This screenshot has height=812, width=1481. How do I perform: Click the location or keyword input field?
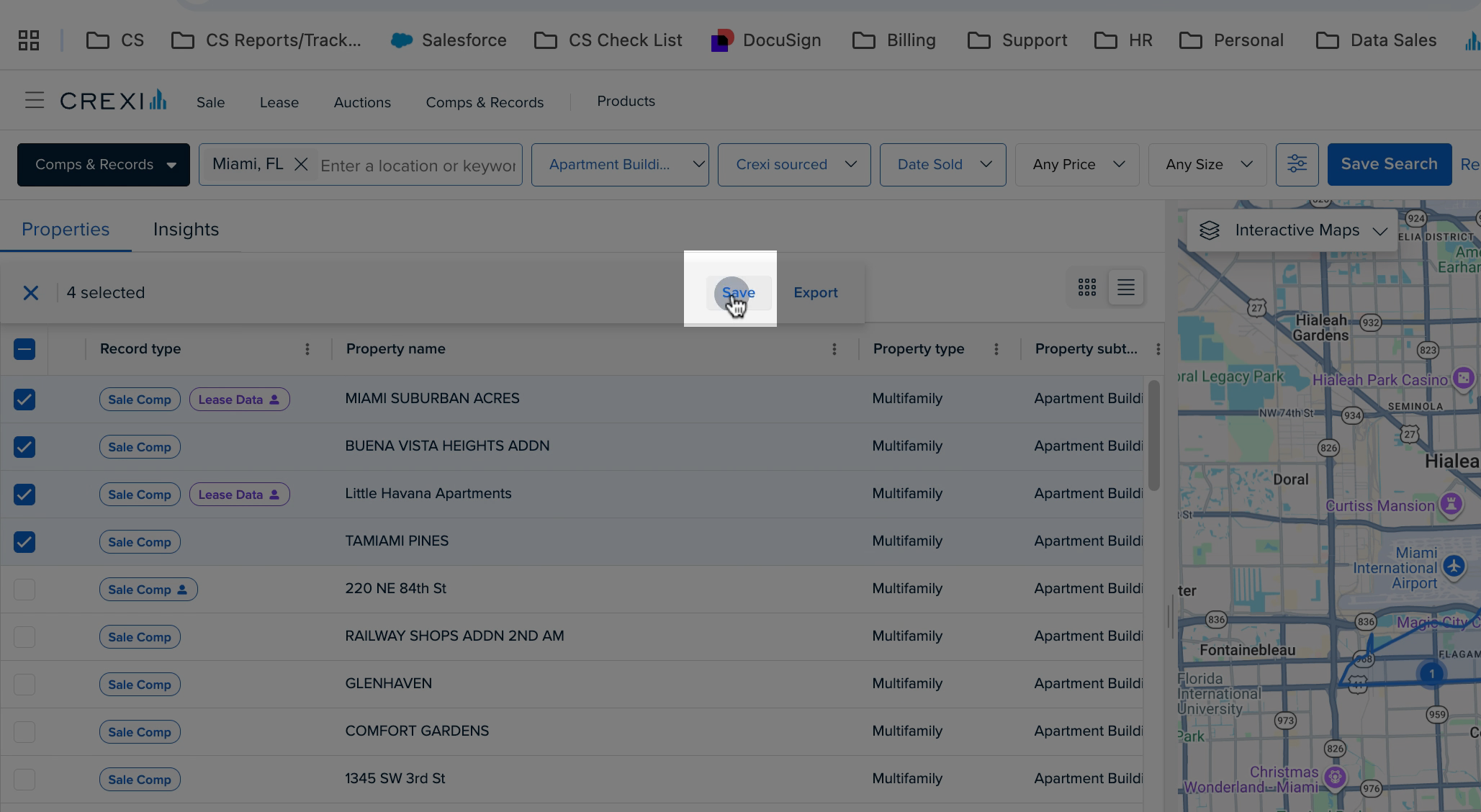tap(418, 166)
